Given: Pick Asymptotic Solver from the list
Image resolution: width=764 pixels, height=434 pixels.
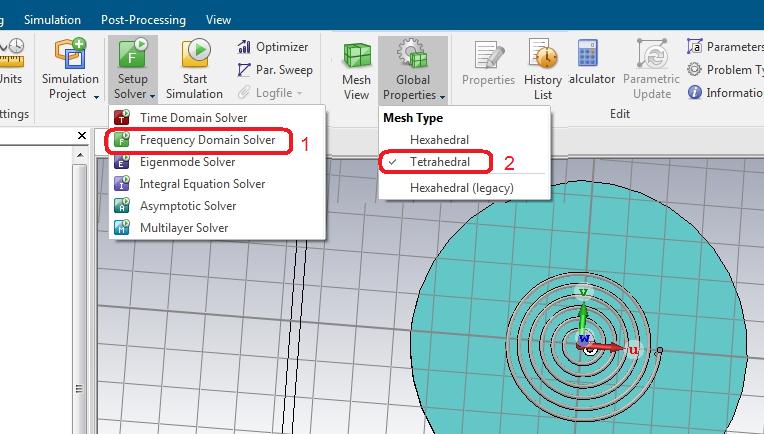Looking at the screenshot, I should (x=217, y=206).
